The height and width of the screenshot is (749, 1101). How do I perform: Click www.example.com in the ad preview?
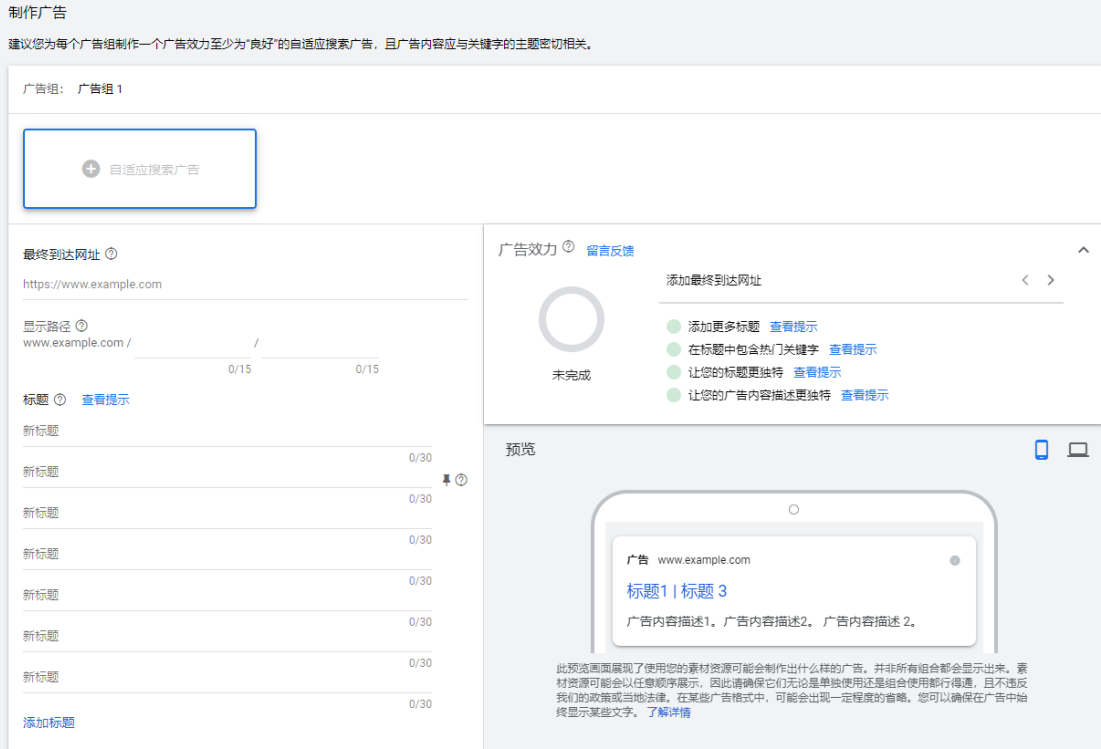tap(704, 560)
